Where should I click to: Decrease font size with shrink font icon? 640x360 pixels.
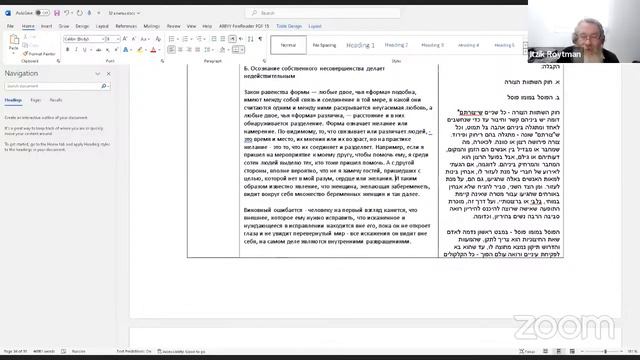(x=133, y=39)
